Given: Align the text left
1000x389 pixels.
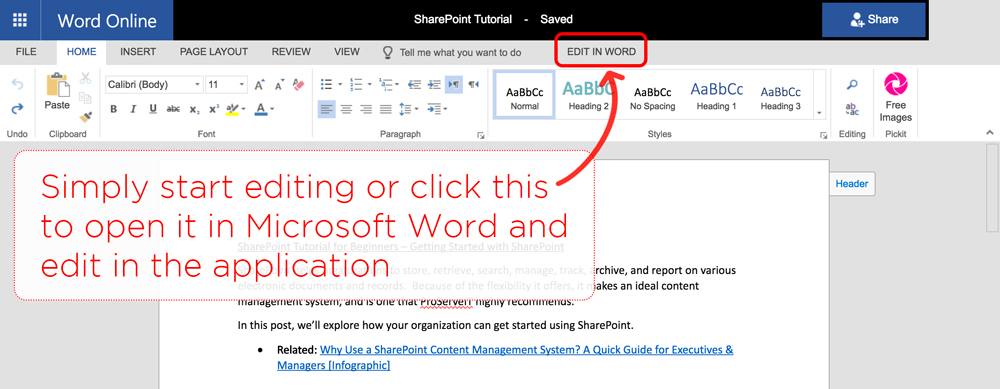Looking at the screenshot, I should pos(327,109).
